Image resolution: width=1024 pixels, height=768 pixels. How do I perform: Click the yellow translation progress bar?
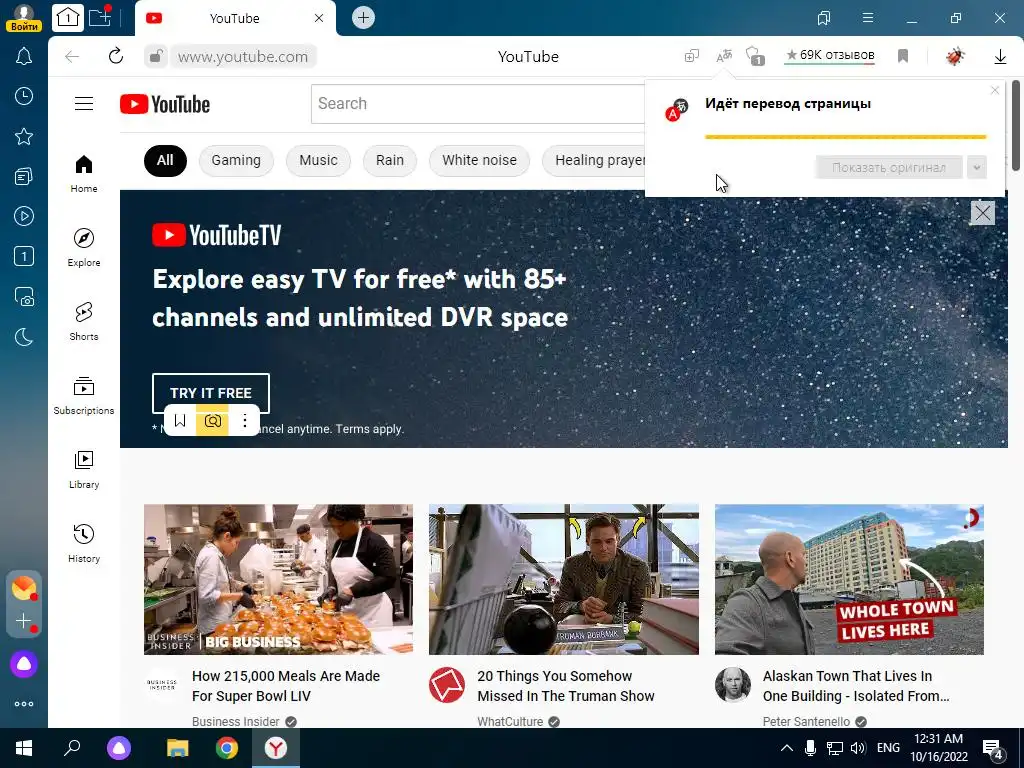tap(845, 137)
